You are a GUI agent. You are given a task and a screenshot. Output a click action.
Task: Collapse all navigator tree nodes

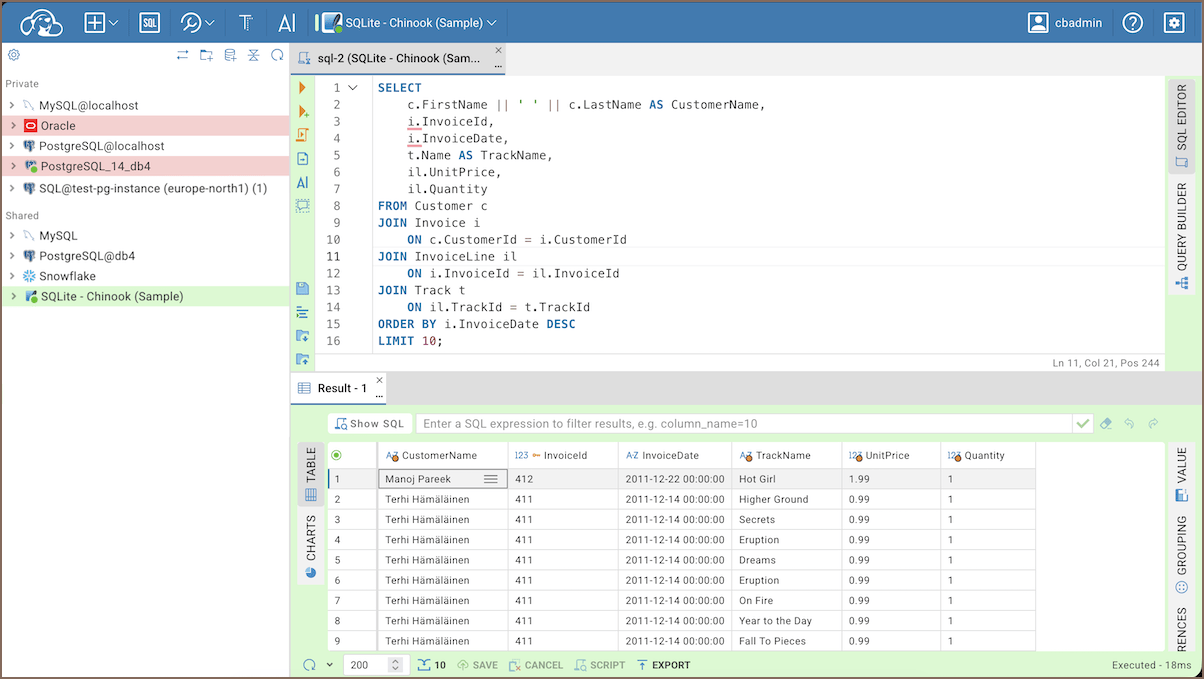(254, 55)
